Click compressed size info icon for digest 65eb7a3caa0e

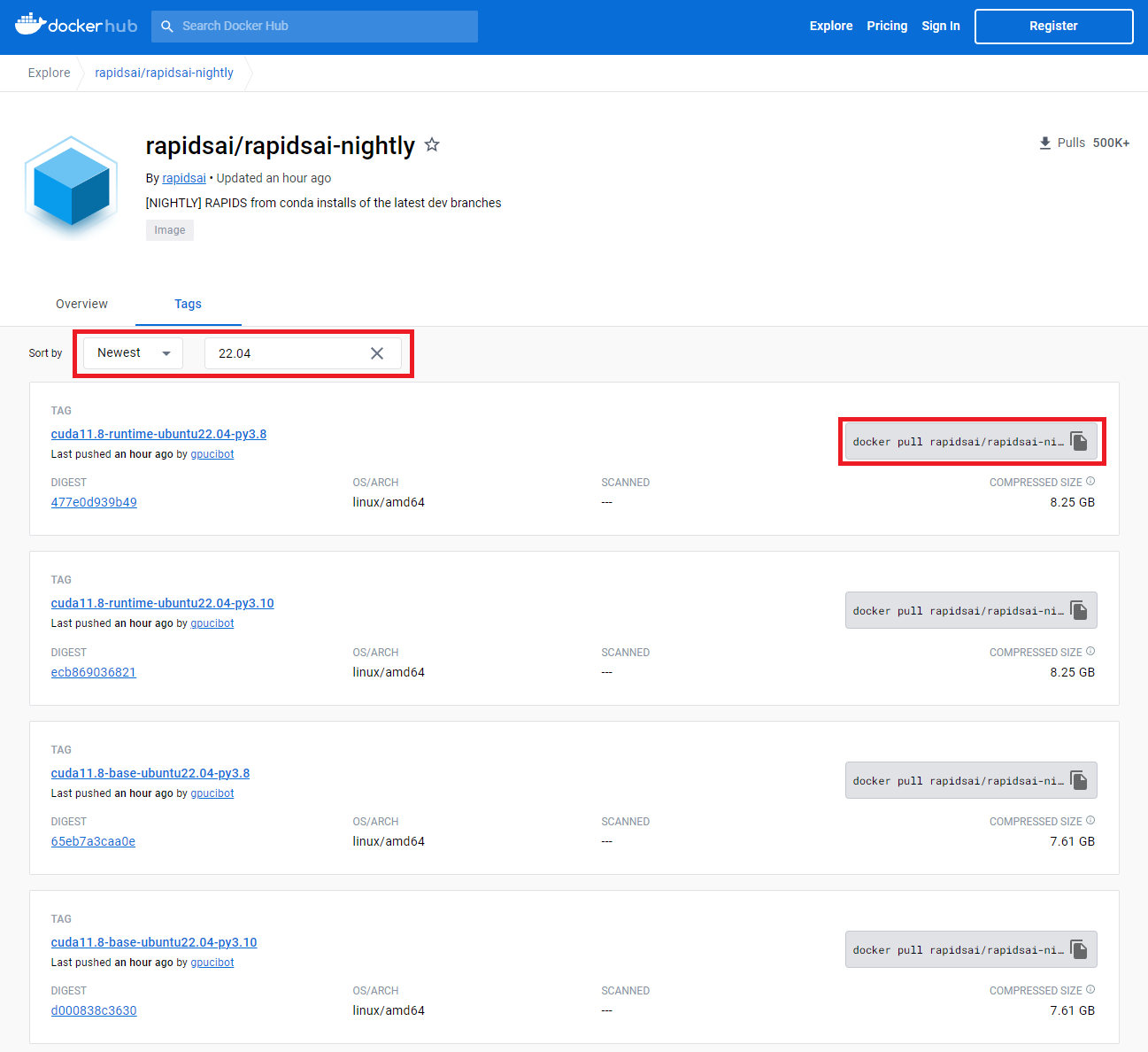pyautogui.click(x=1090, y=821)
